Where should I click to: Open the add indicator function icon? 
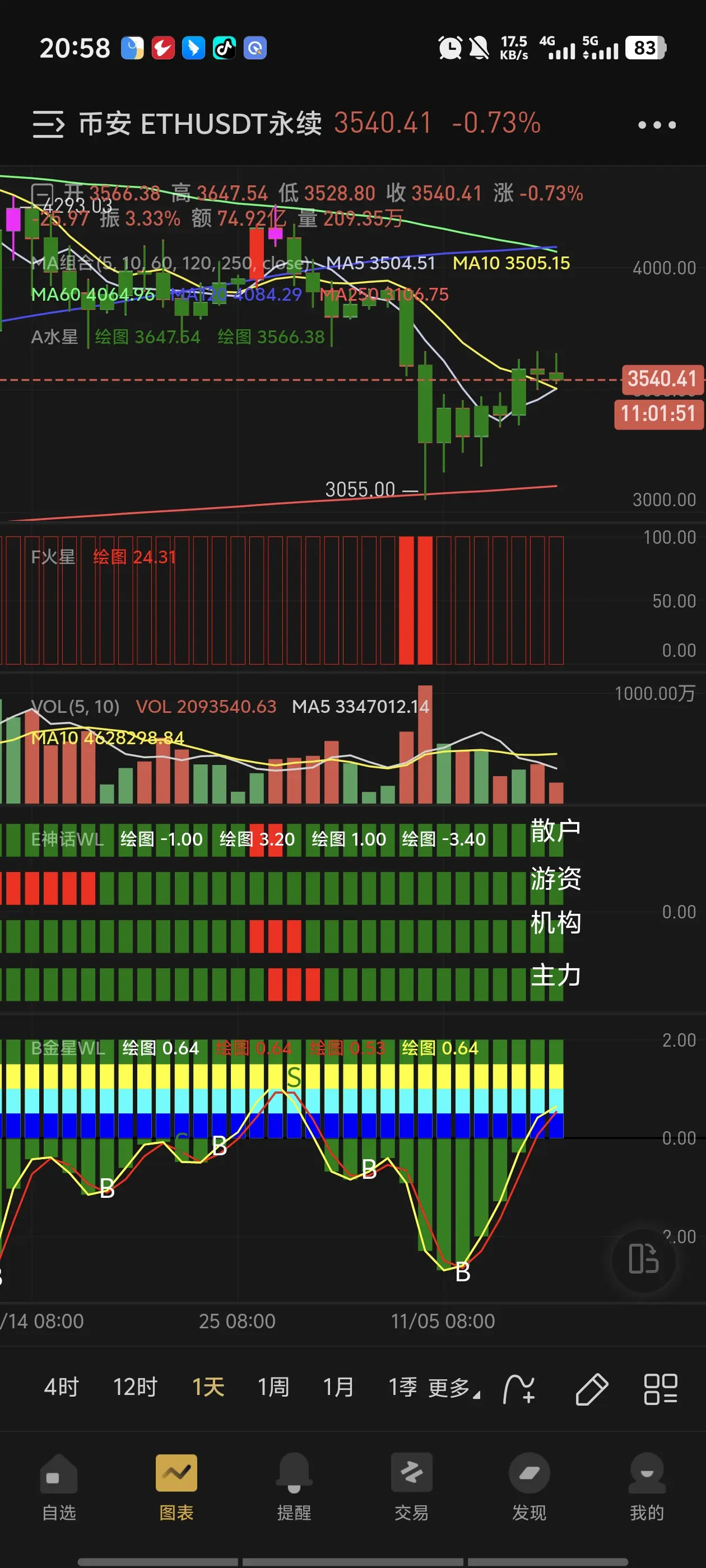pos(519,1388)
